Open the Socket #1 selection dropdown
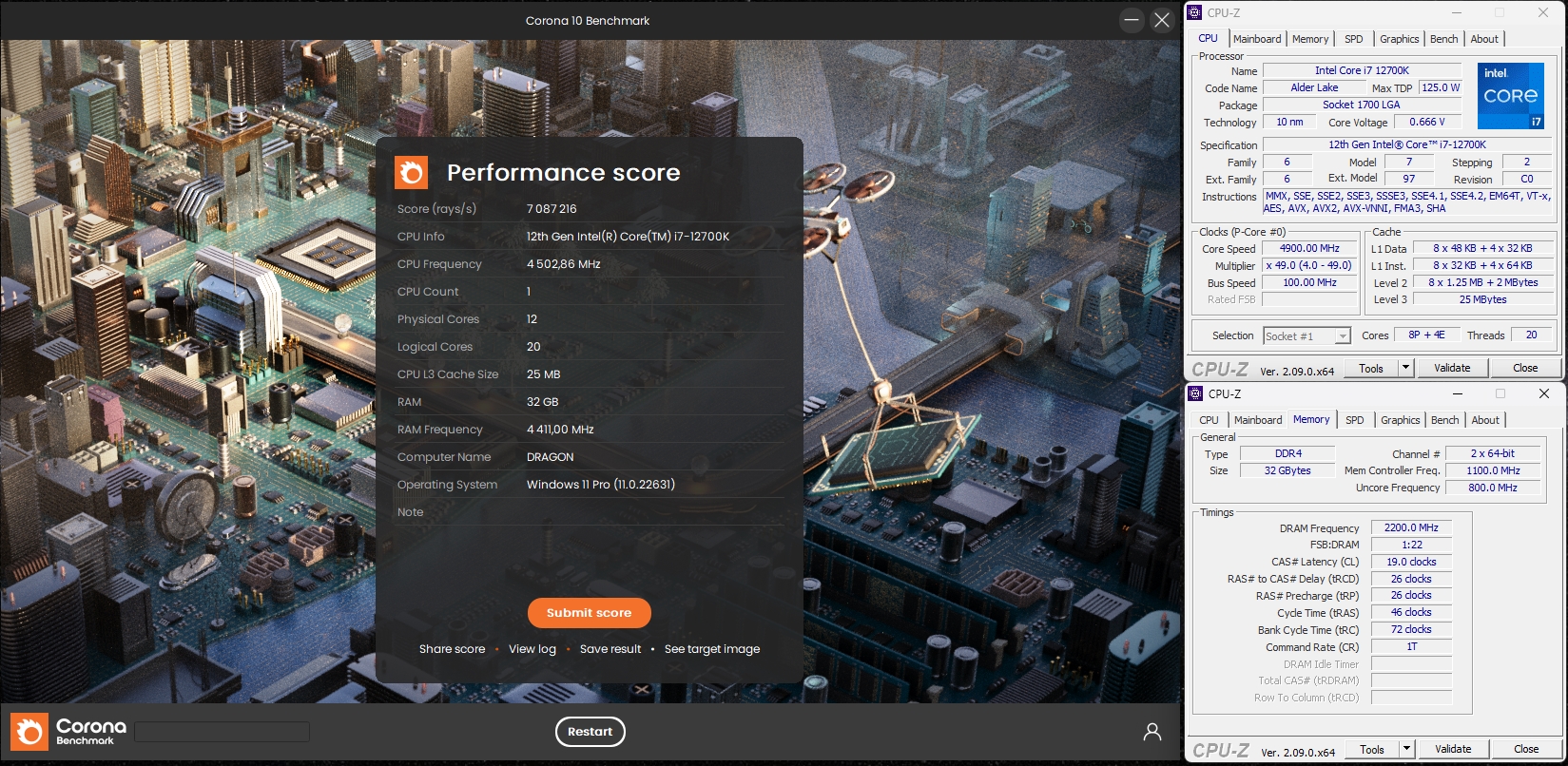 1307,336
